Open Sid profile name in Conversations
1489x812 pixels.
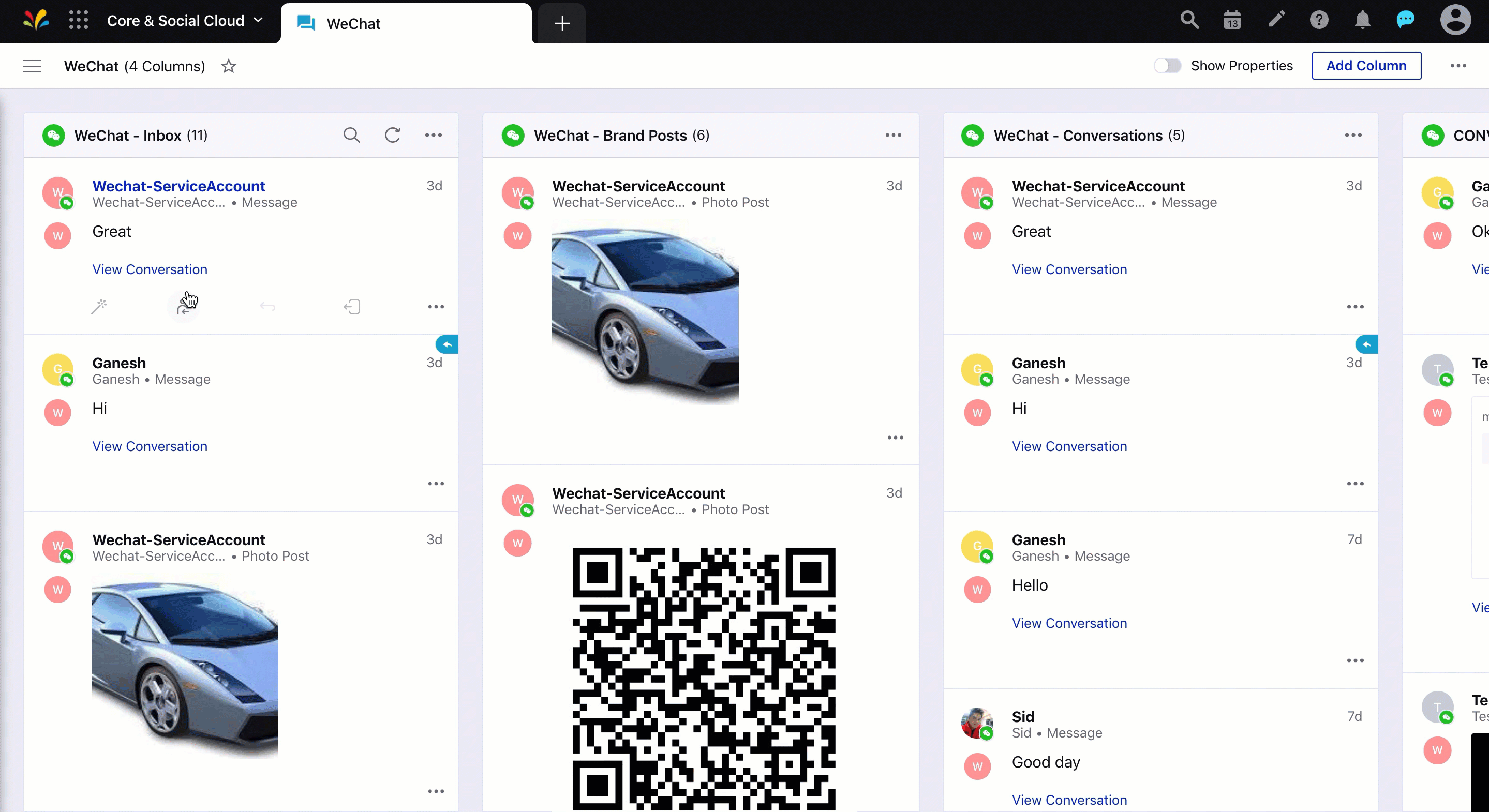pos(1022,717)
